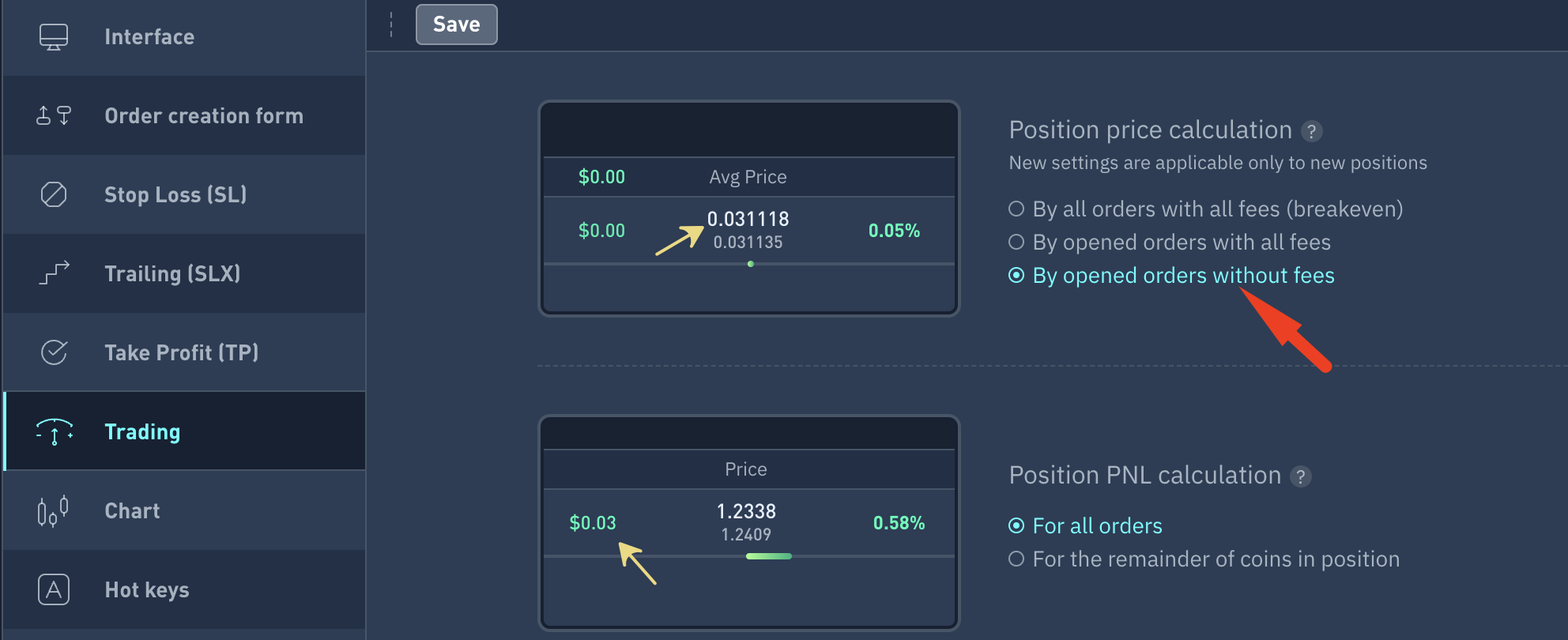Click the Avg Price preview panel
Viewport: 1568px width, 640px height.
point(748,209)
